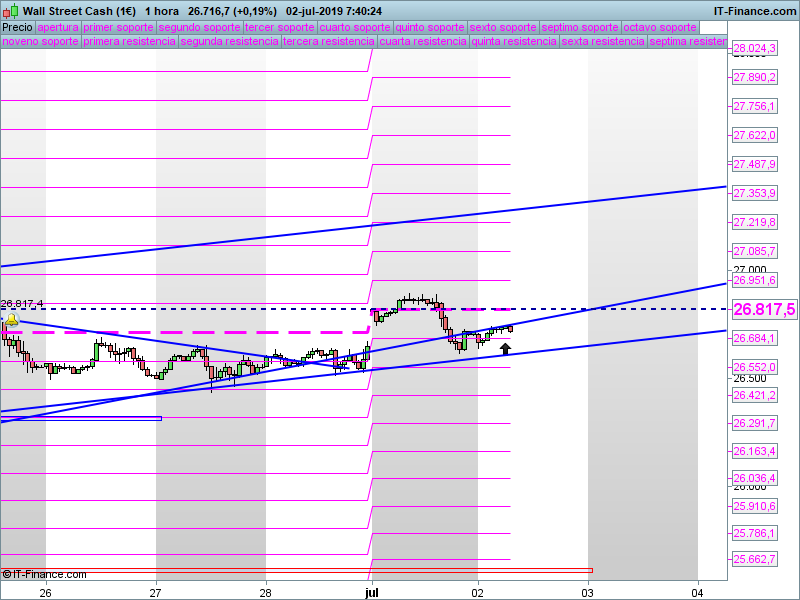This screenshot has width=800, height=600.
Task: Click the 26.951,6 price label
Action: click(x=755, y=280)
